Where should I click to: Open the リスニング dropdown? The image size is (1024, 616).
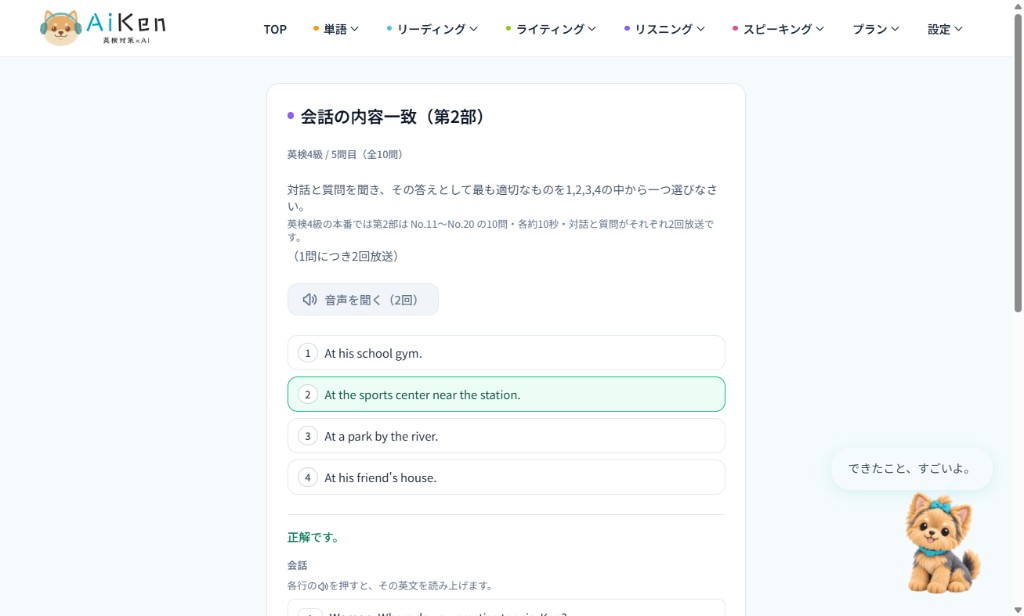coord(664,29)
